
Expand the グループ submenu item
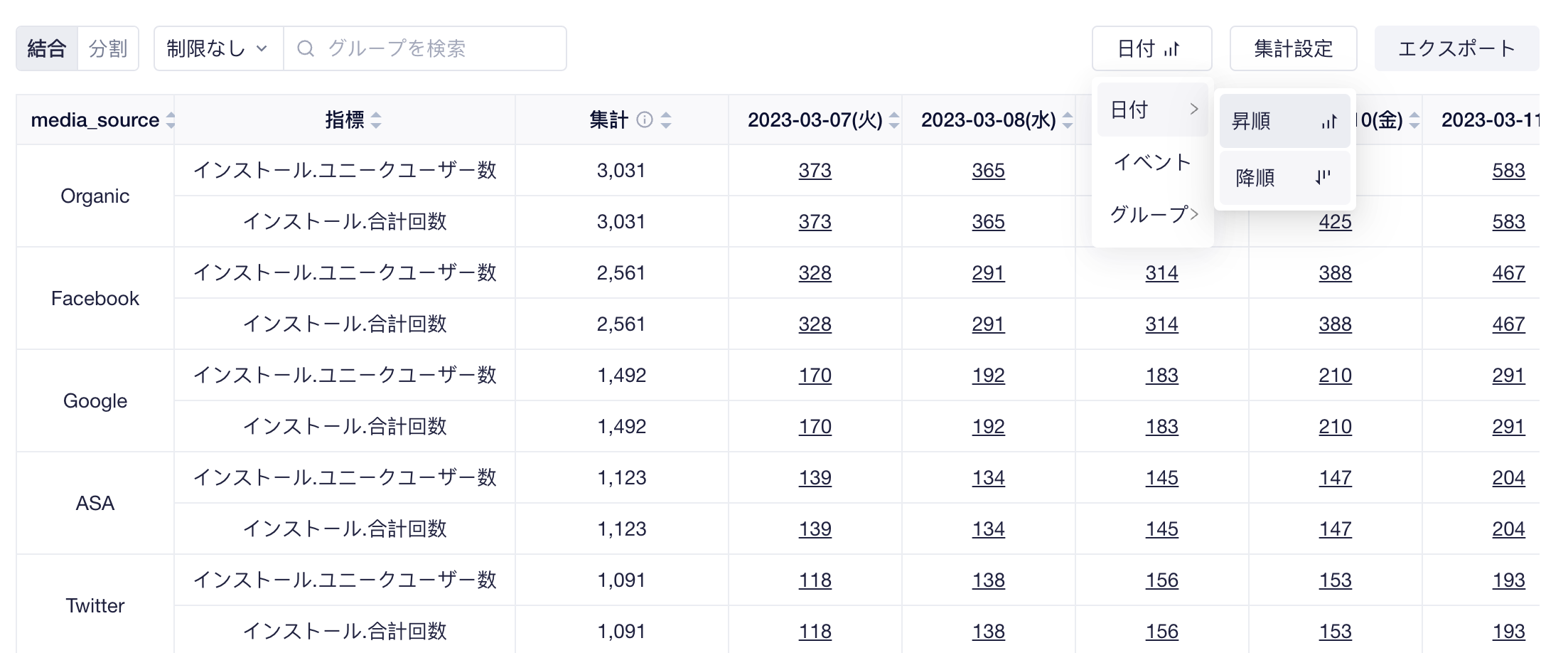click(1153, 214)
